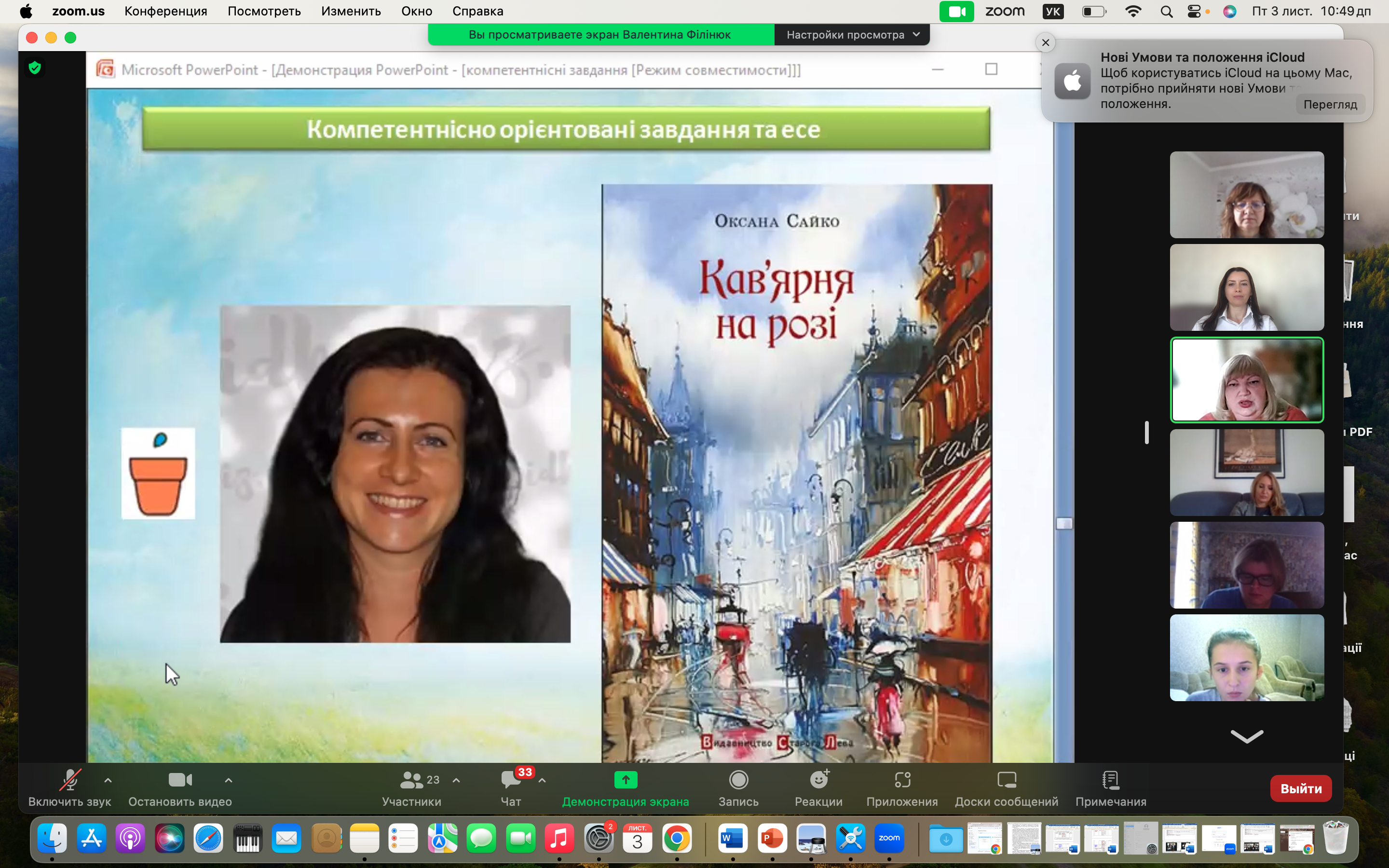Click the red Выйти leave button
1389x868 pixels.
click(x=1300, y=788)
